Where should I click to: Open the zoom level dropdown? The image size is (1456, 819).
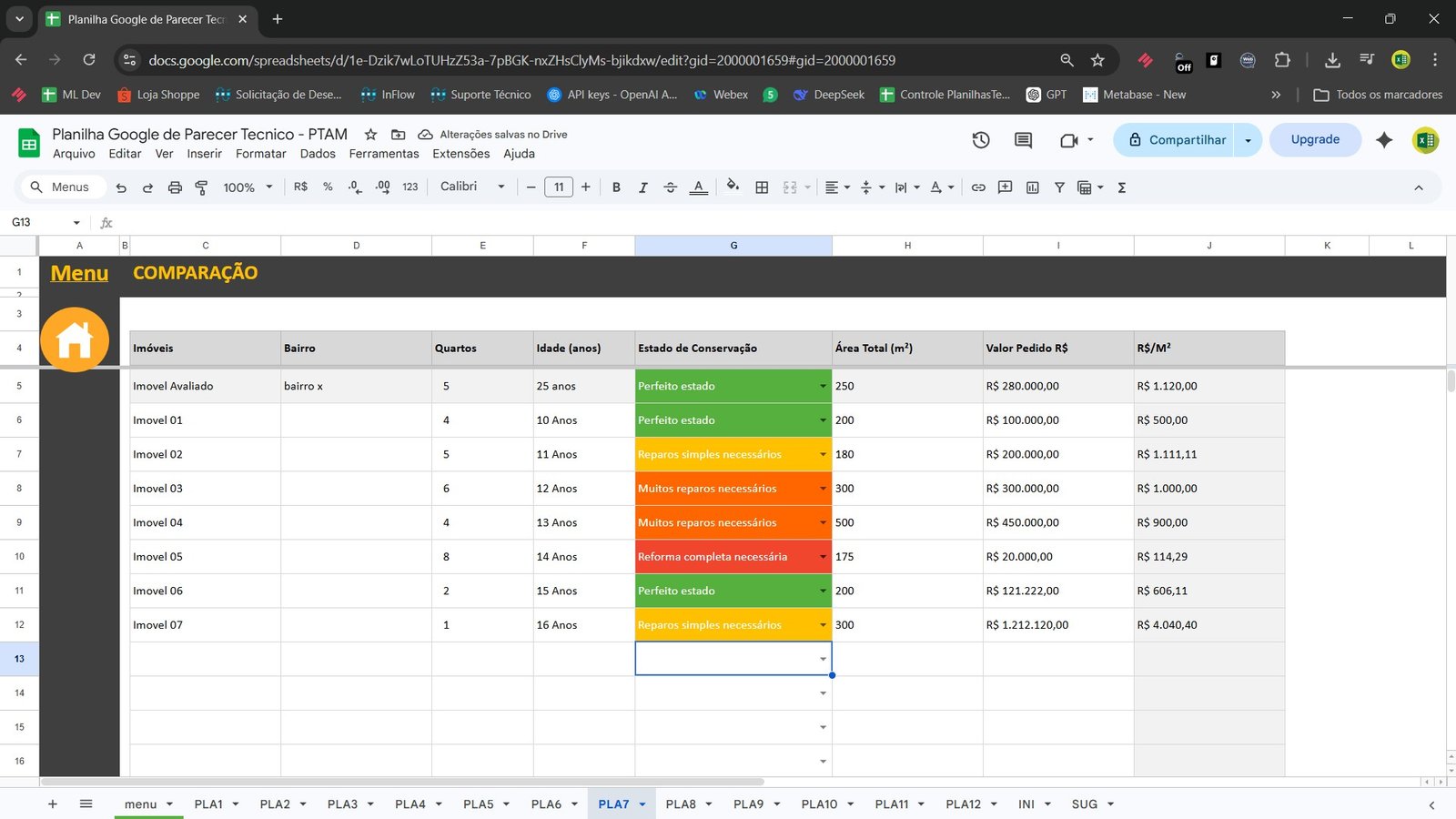pyautogui.click(x=246, y=187)
